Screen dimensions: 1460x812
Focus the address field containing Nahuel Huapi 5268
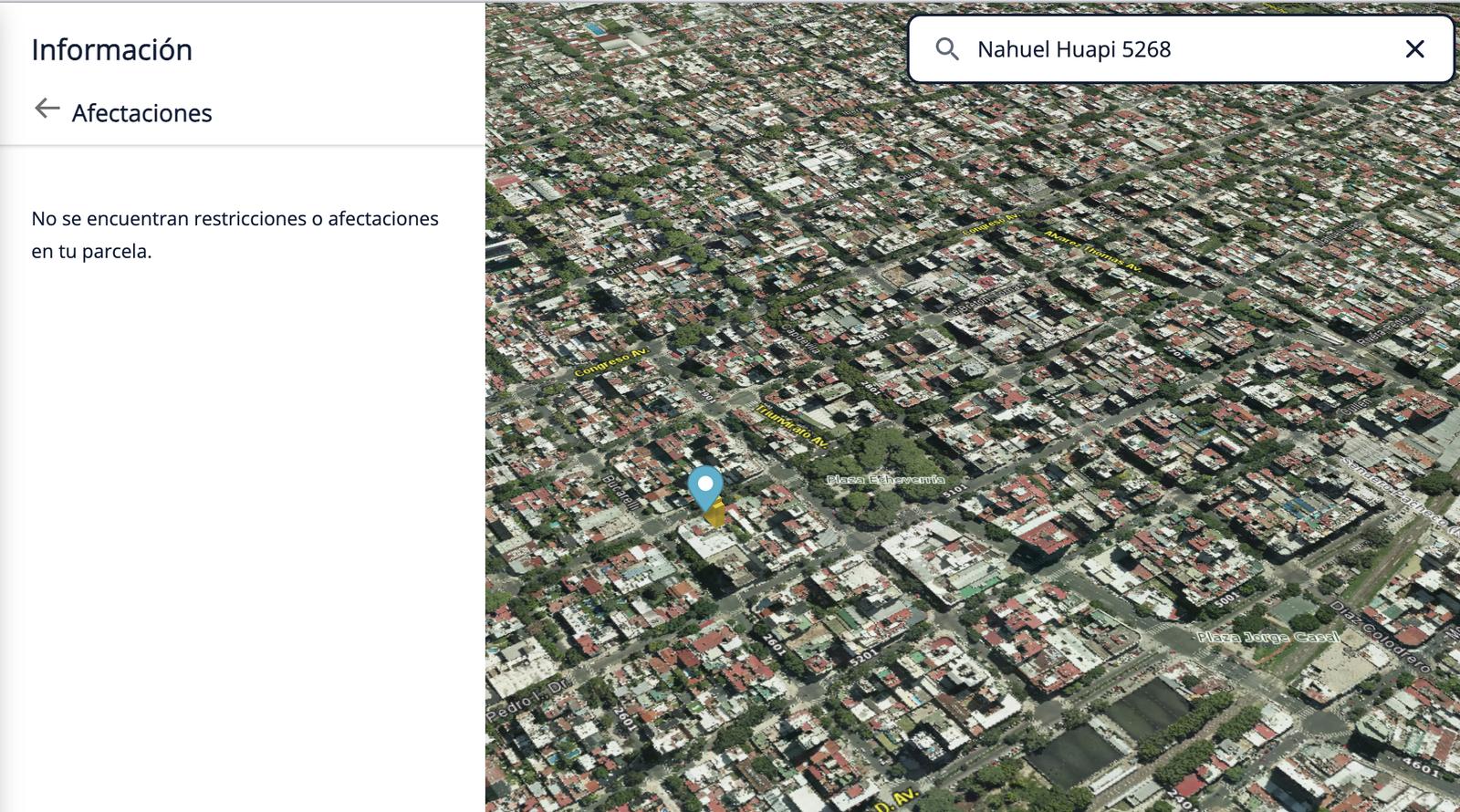click(1180, 49)
